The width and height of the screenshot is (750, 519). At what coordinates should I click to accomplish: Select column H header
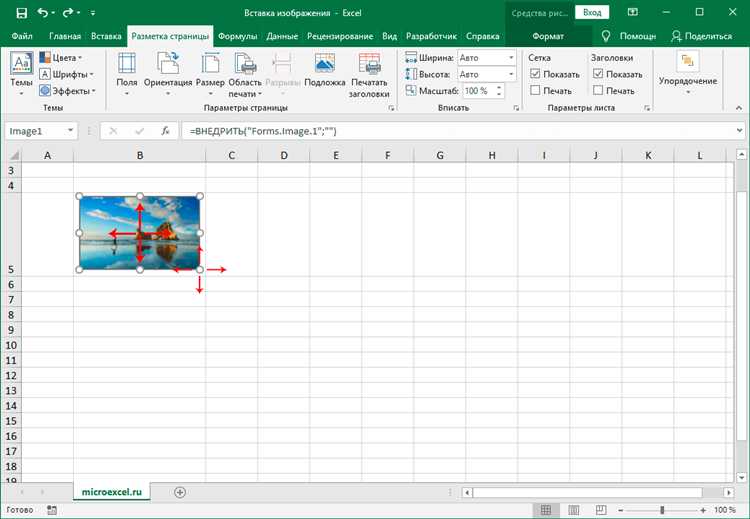(x=492, y=155)
